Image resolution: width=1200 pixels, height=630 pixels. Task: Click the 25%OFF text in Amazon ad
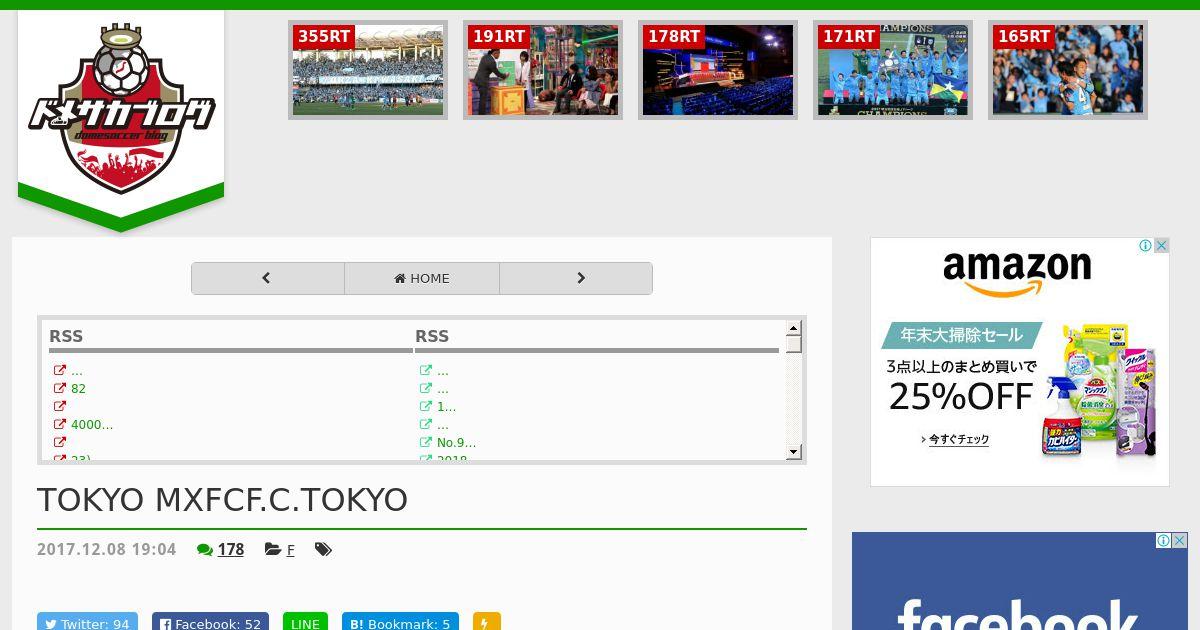[961, 397]
